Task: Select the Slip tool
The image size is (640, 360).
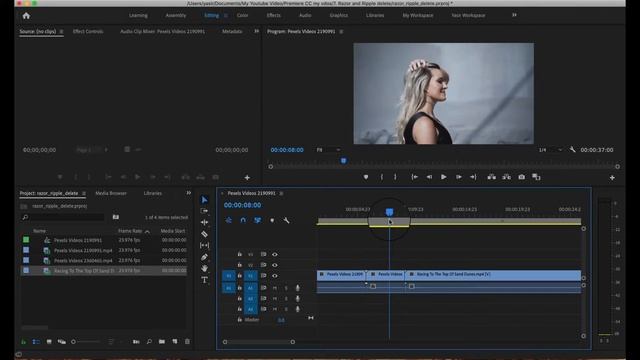Action: (x=204, y=245)
